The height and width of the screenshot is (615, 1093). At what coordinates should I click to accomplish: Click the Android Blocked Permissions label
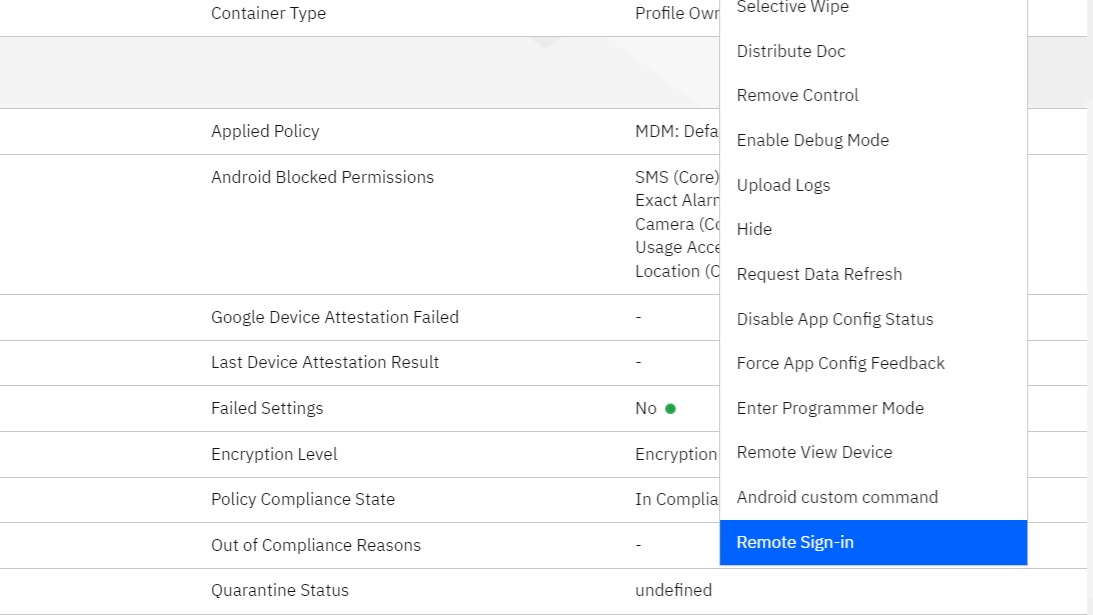[x=322, y=177]
